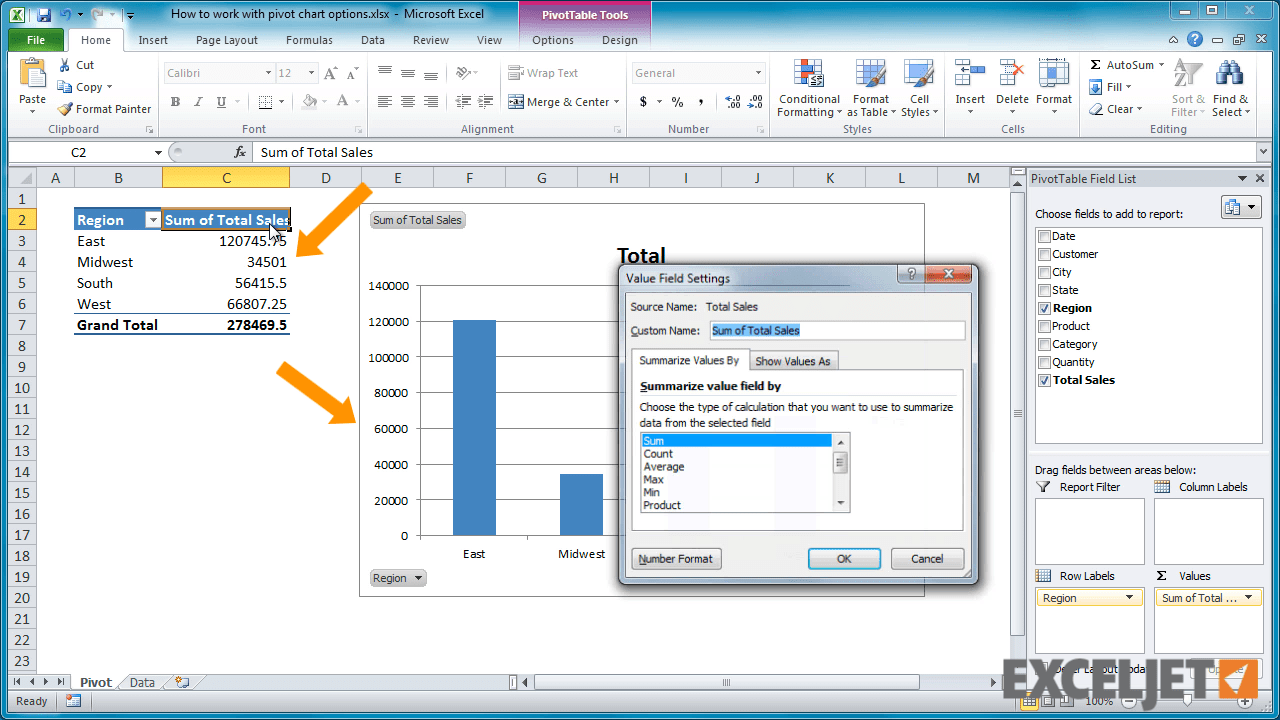
Task: Uncheck the Region field checkbox
Action: tap(1043, 308)
